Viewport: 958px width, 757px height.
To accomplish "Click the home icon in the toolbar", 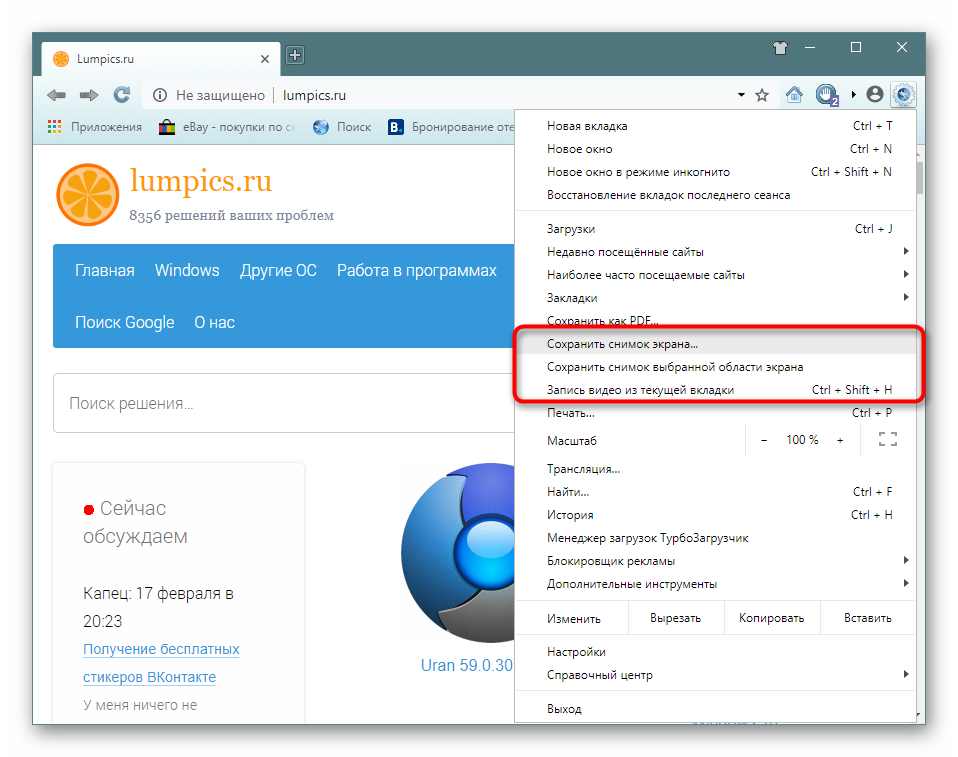I will coord(794,95).
